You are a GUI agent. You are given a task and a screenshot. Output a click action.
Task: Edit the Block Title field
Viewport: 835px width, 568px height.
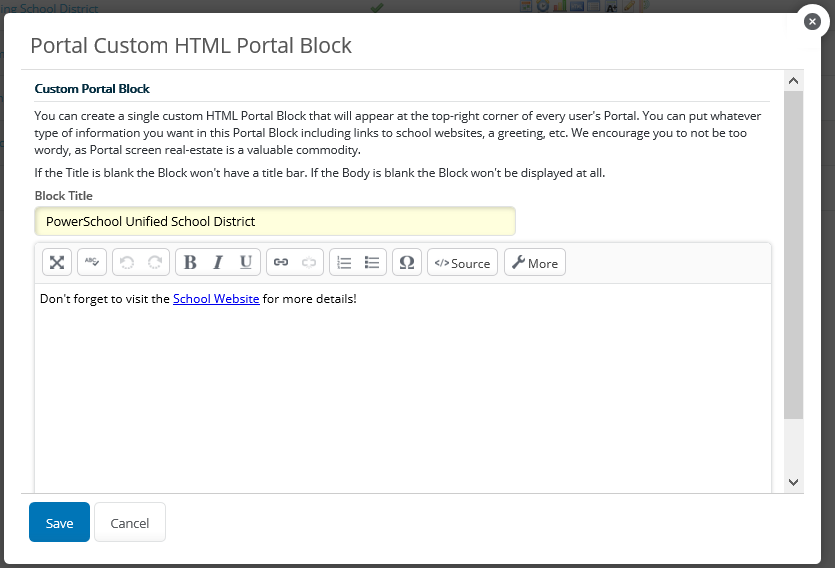(275, 221)
